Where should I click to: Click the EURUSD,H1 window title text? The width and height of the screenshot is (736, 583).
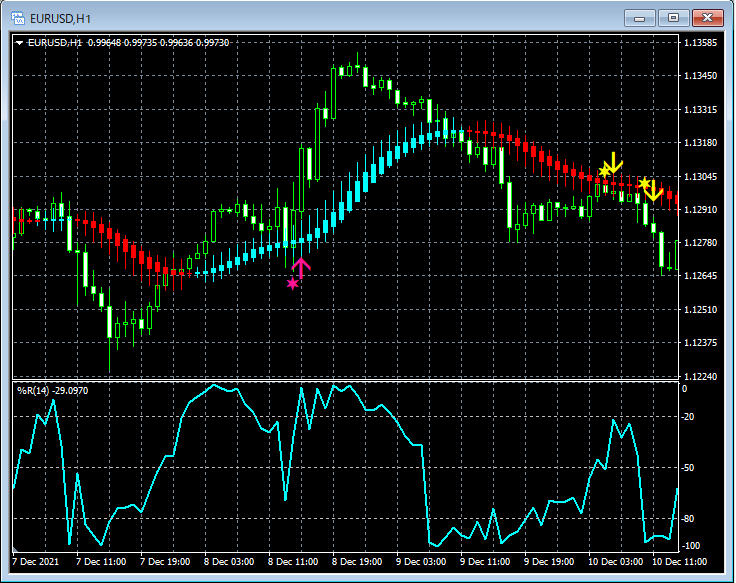60,19
